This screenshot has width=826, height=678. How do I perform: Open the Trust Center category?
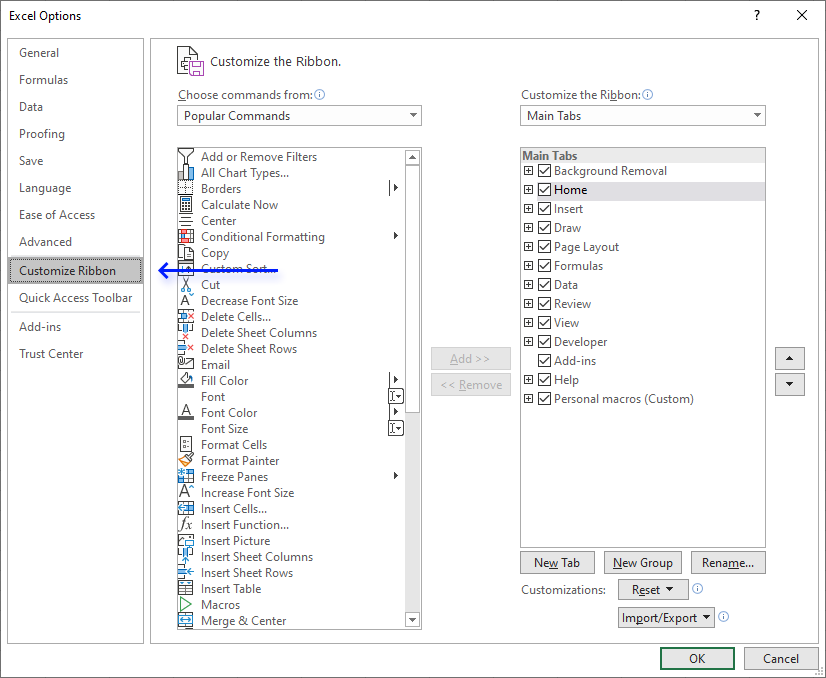[75, 353]
